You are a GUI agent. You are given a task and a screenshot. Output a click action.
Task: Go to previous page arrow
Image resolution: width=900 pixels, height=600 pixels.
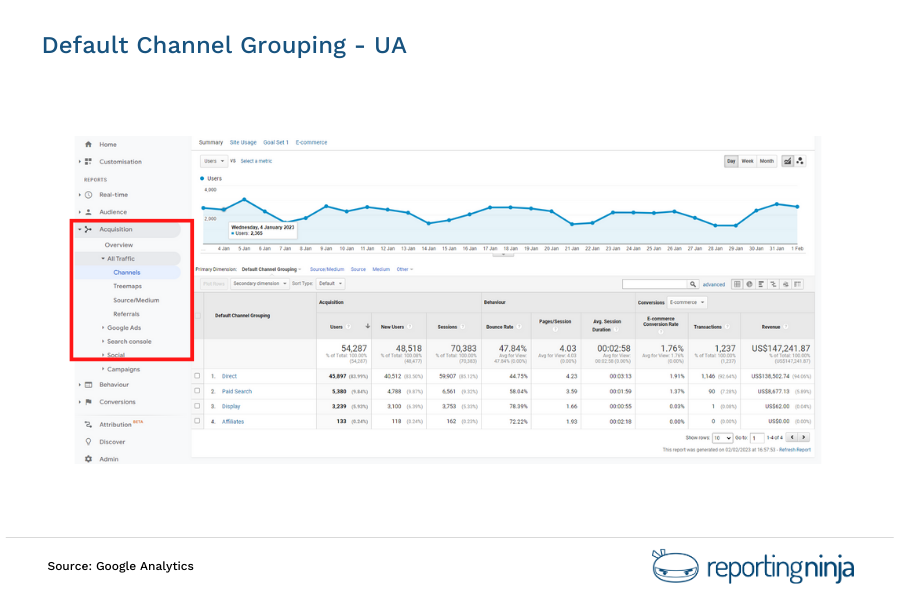point(792,438)
